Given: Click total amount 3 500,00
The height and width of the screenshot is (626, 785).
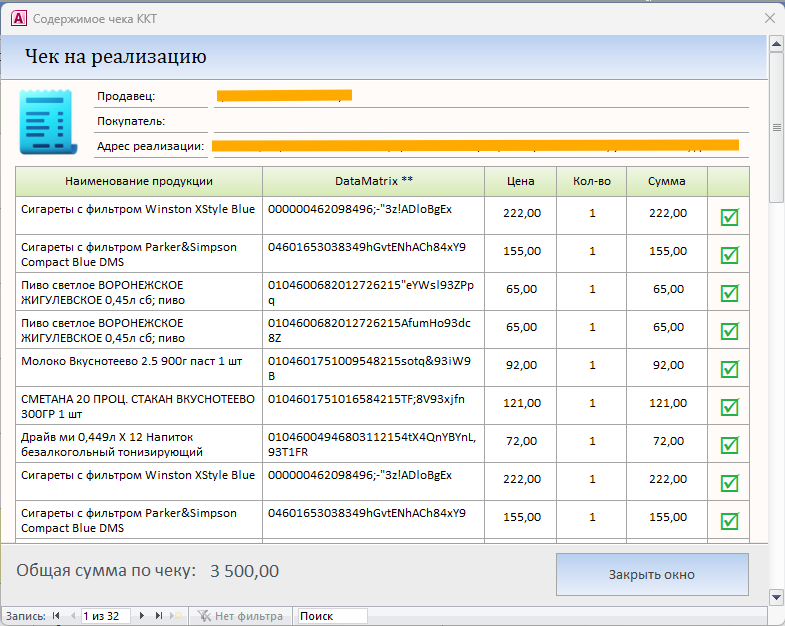Looking at the screenshot, I should point(244,571).
